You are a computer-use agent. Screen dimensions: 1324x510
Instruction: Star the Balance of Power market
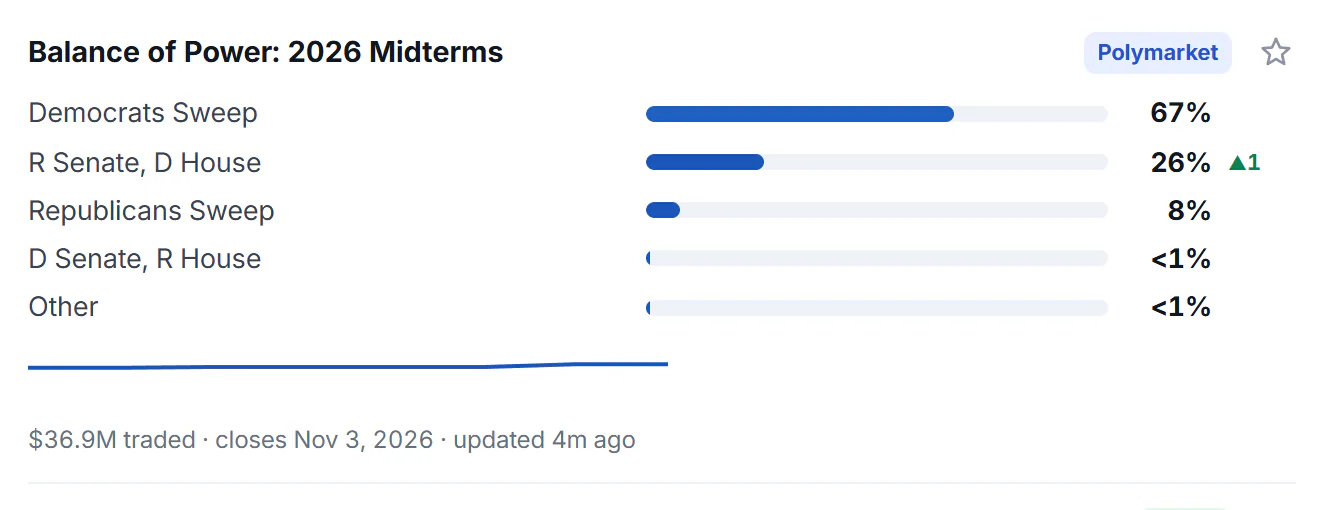pos(1275,52)
